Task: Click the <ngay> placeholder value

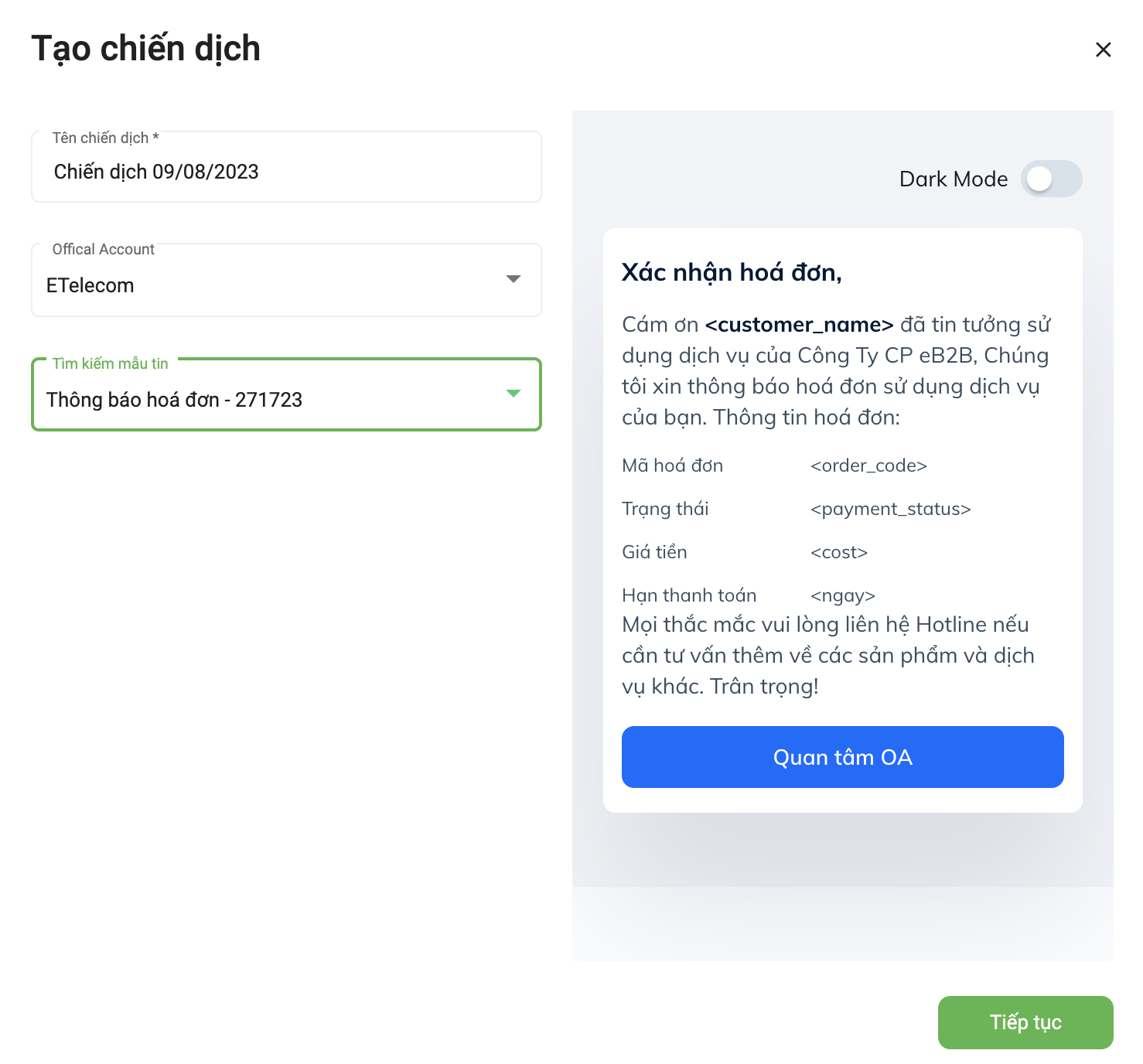Action: point(843,595)
